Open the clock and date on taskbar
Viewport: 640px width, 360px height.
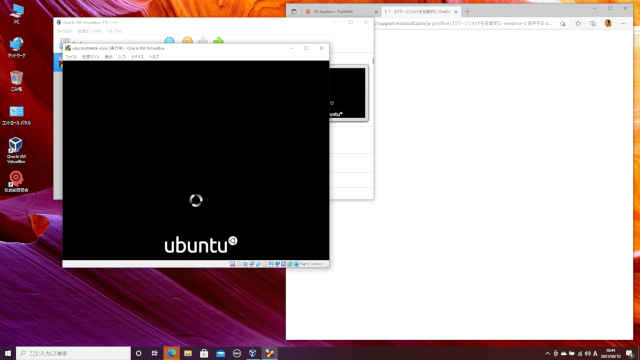click(611, 353)
